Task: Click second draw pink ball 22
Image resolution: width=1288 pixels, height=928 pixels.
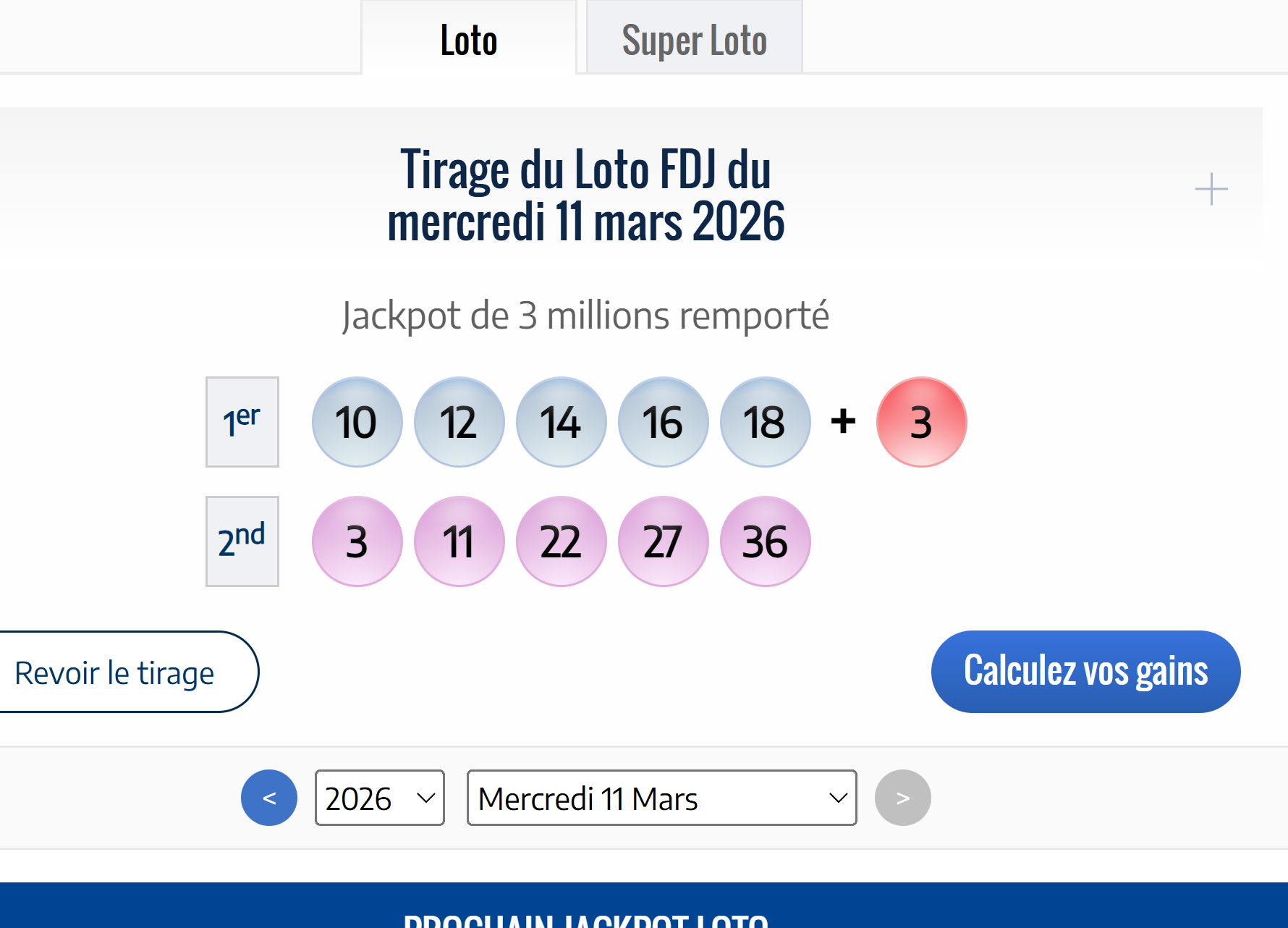Action: (561, 541)
